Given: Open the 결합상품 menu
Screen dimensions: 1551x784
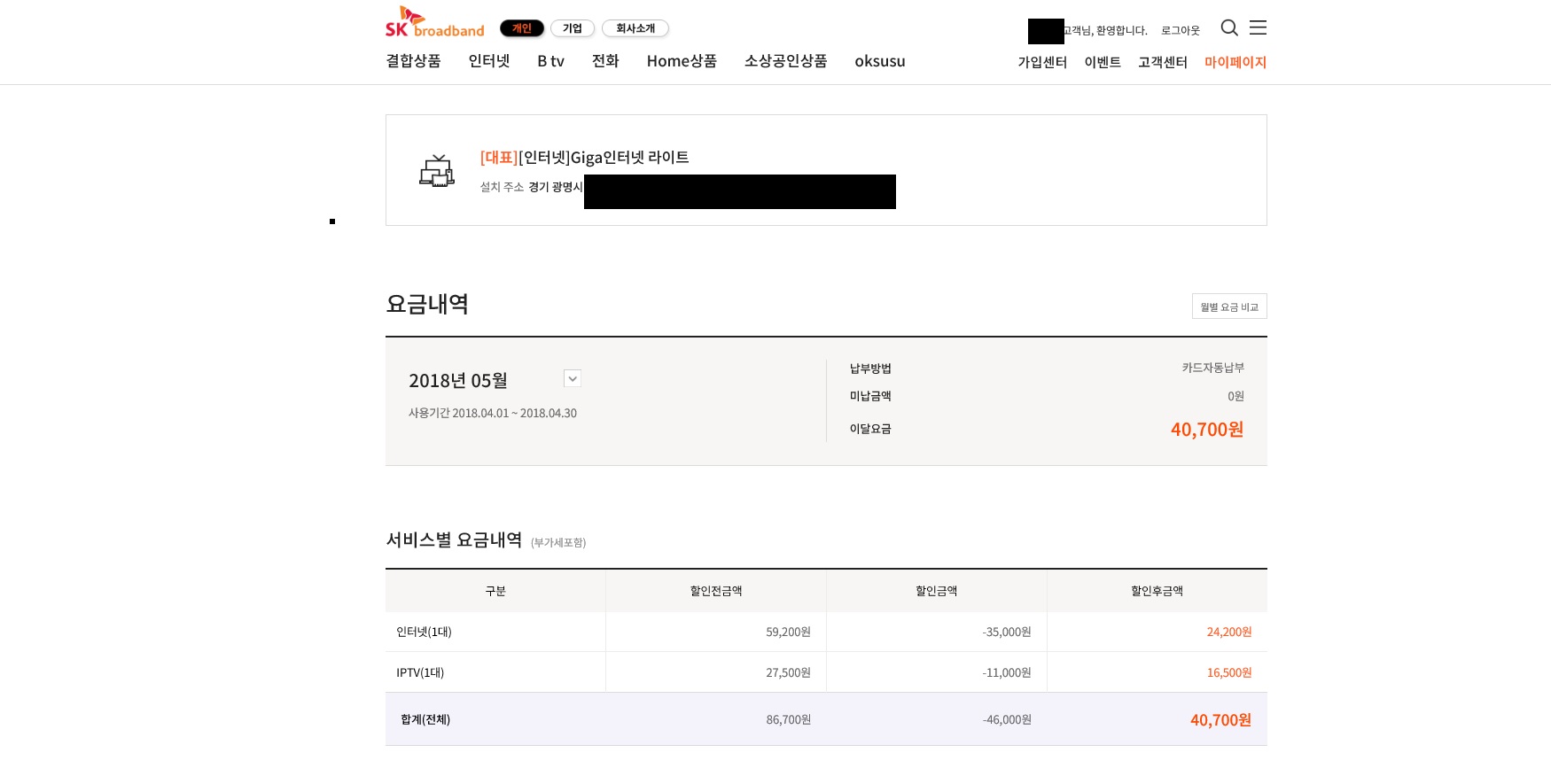Looking at the screenshot, I should [x=413, y=61].
